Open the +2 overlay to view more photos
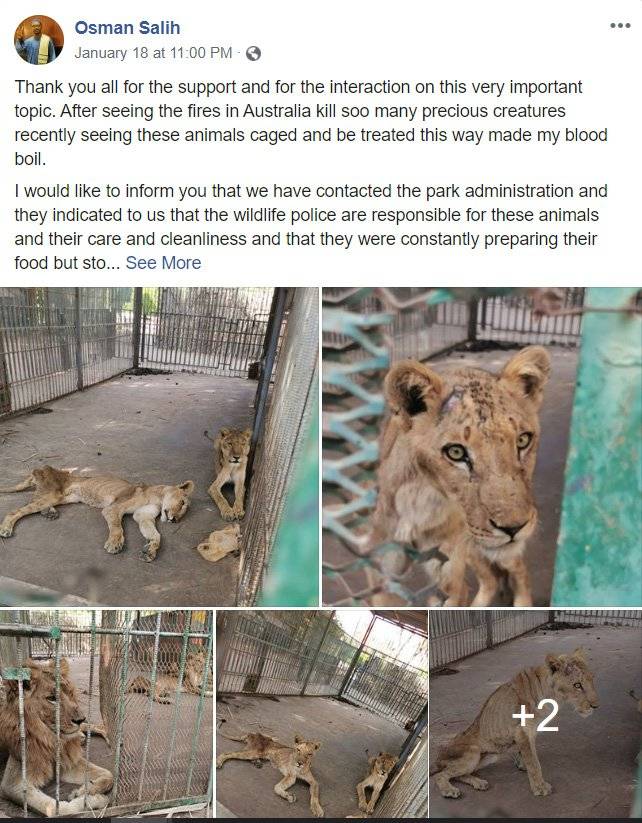Screen dimensions: 642x823 pyautogui.click(x=535, y=715)
